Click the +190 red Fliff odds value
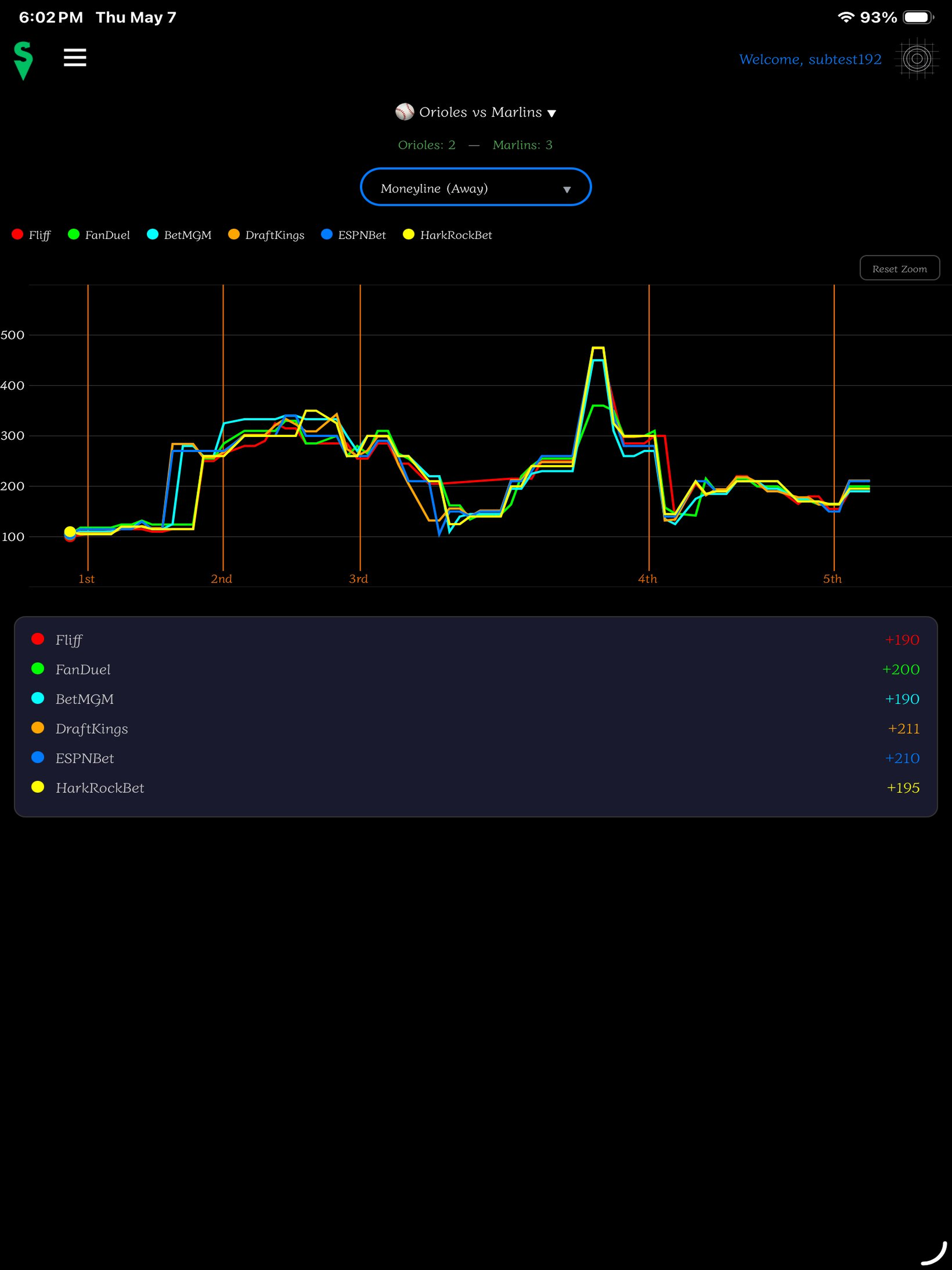Image resolution: width=952 pixels, height=1270 pixels. (902, 640)
